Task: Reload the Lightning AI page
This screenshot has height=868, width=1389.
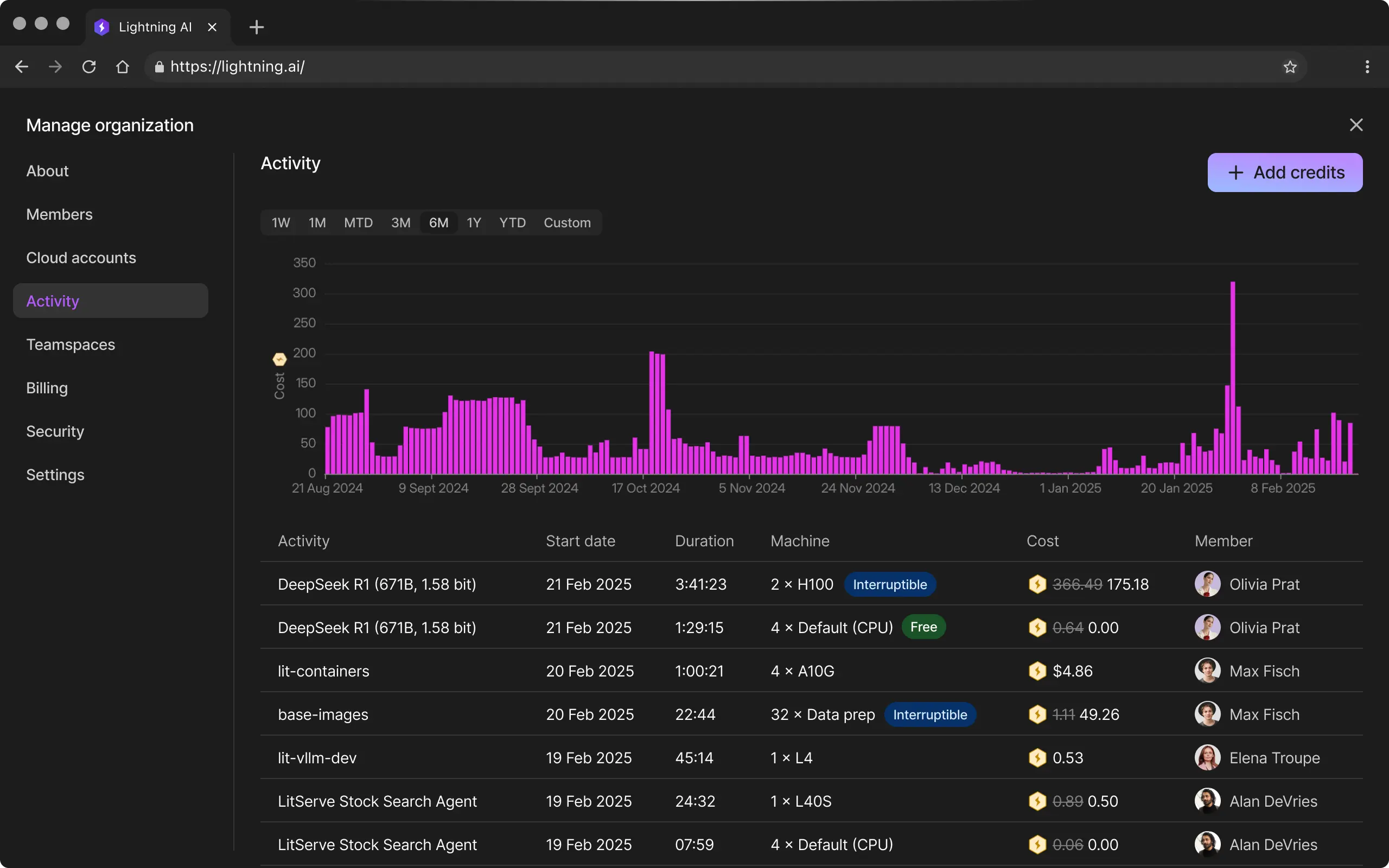Action: coord(89,67)
